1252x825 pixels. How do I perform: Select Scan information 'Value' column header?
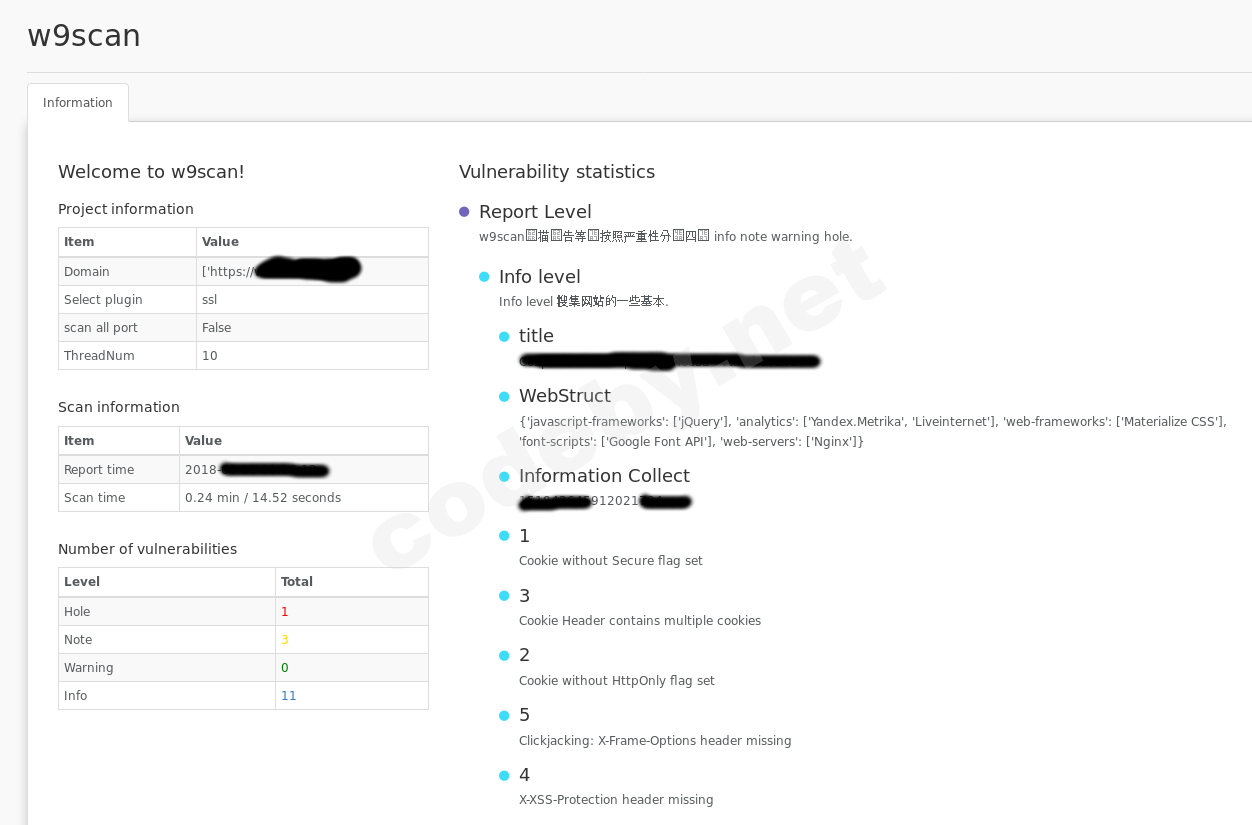pyautogui.click(x=203, y=441)
